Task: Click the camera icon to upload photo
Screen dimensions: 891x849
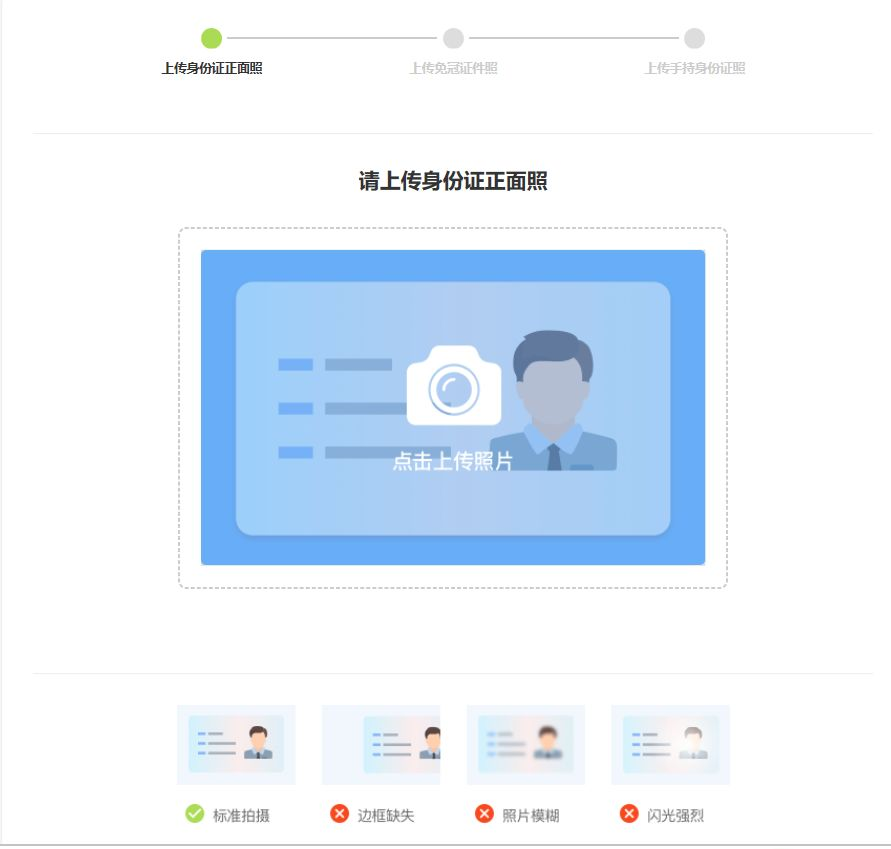Action: pos(453,386)
